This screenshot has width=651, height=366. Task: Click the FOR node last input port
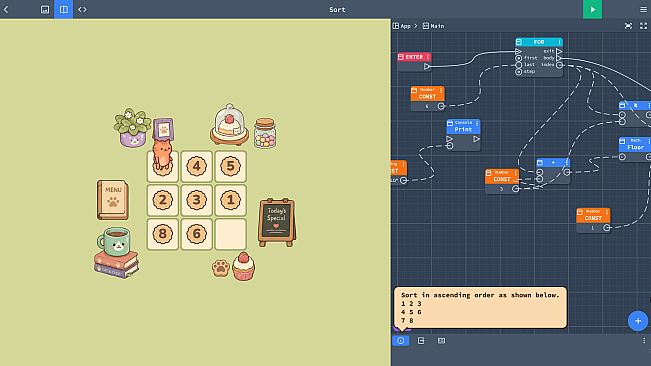(x=519, y=65)
